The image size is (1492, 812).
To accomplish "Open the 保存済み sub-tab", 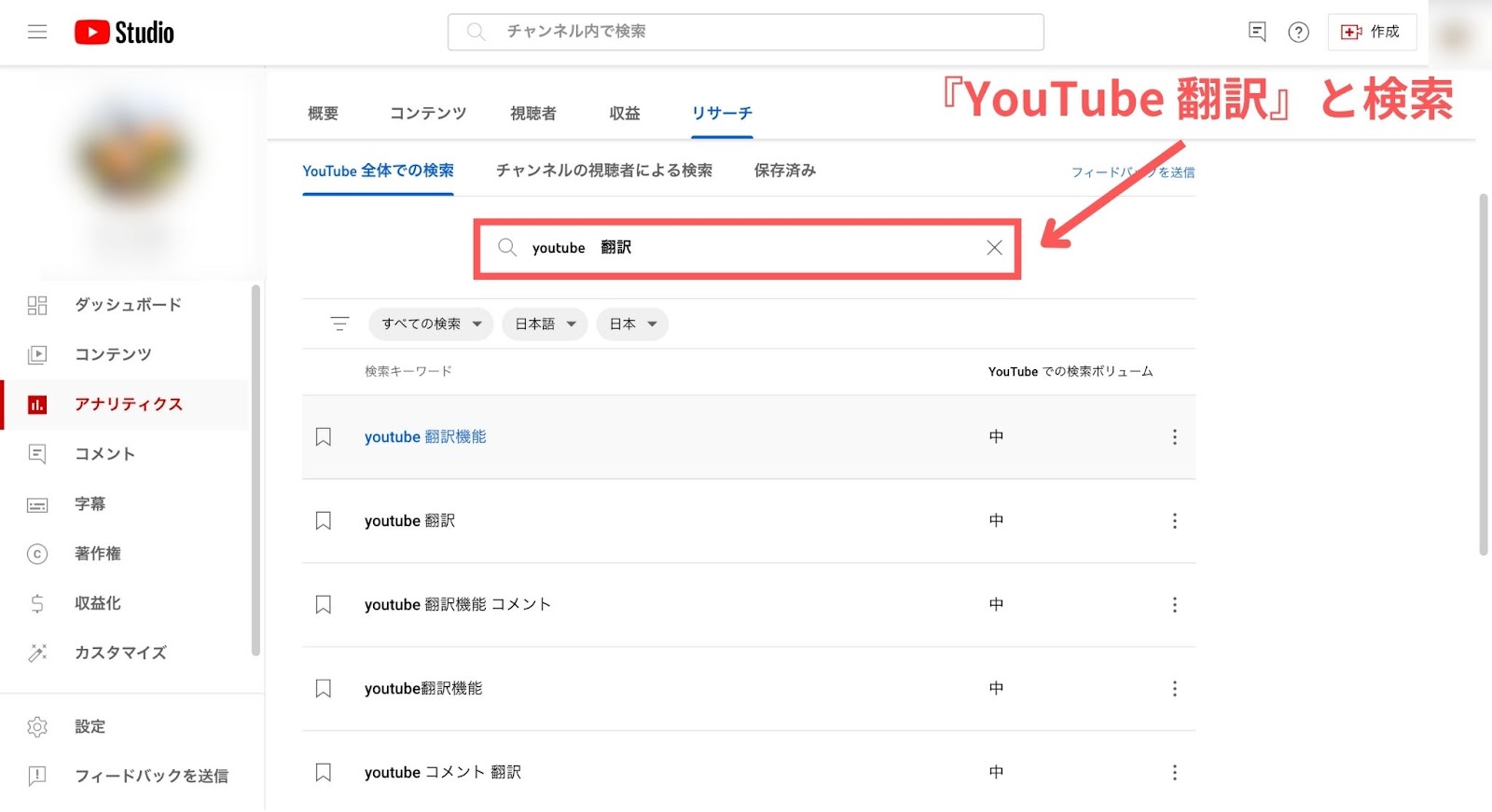I will (785, 171).
